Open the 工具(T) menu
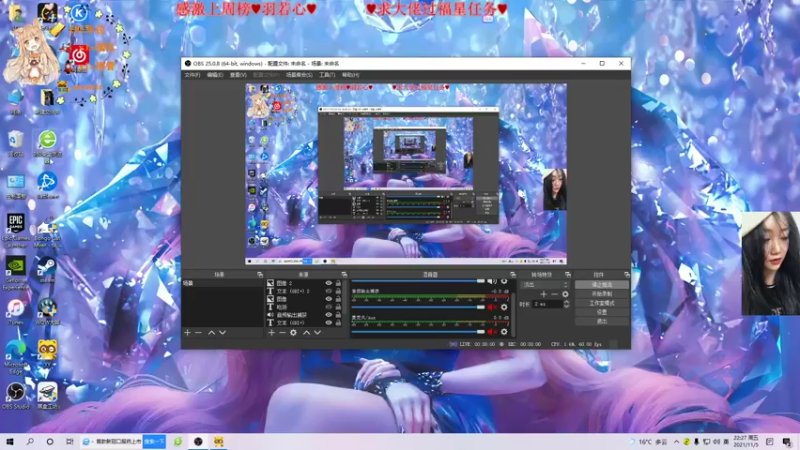The height and width of the screenshot is (450, 800). [327, 75]
